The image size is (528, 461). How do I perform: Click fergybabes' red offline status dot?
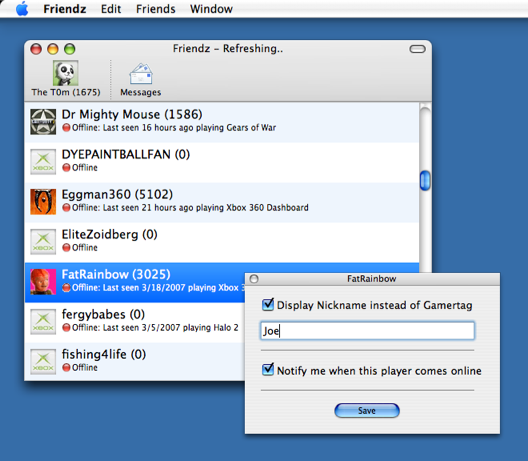(66, 327)
